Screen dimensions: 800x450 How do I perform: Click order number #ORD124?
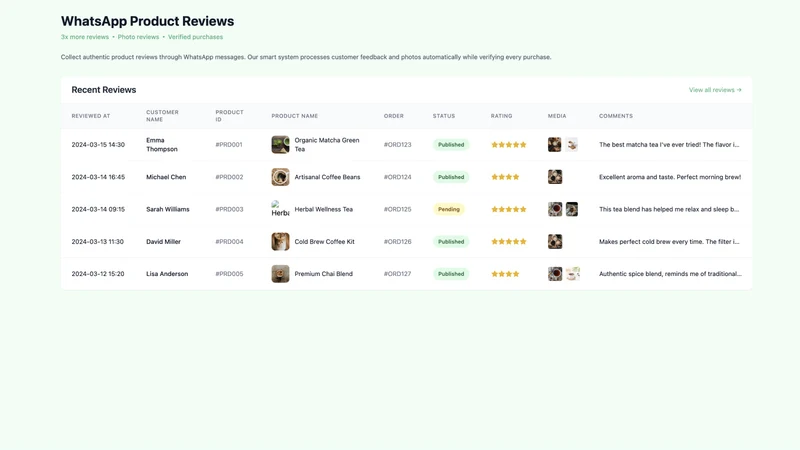click(x=397, y=177)
